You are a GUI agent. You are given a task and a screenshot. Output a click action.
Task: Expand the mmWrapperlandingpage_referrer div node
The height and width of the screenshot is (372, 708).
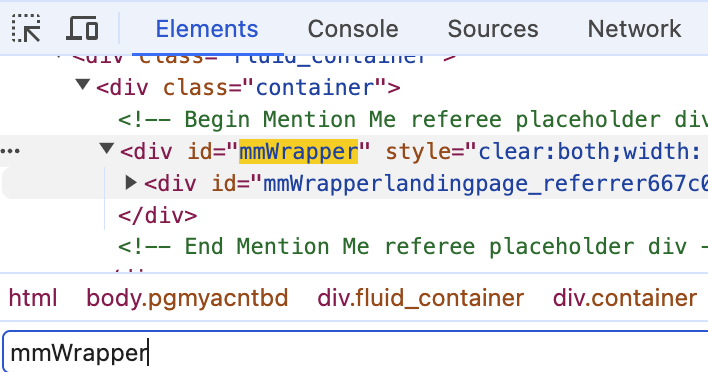(x=131, y=182)
